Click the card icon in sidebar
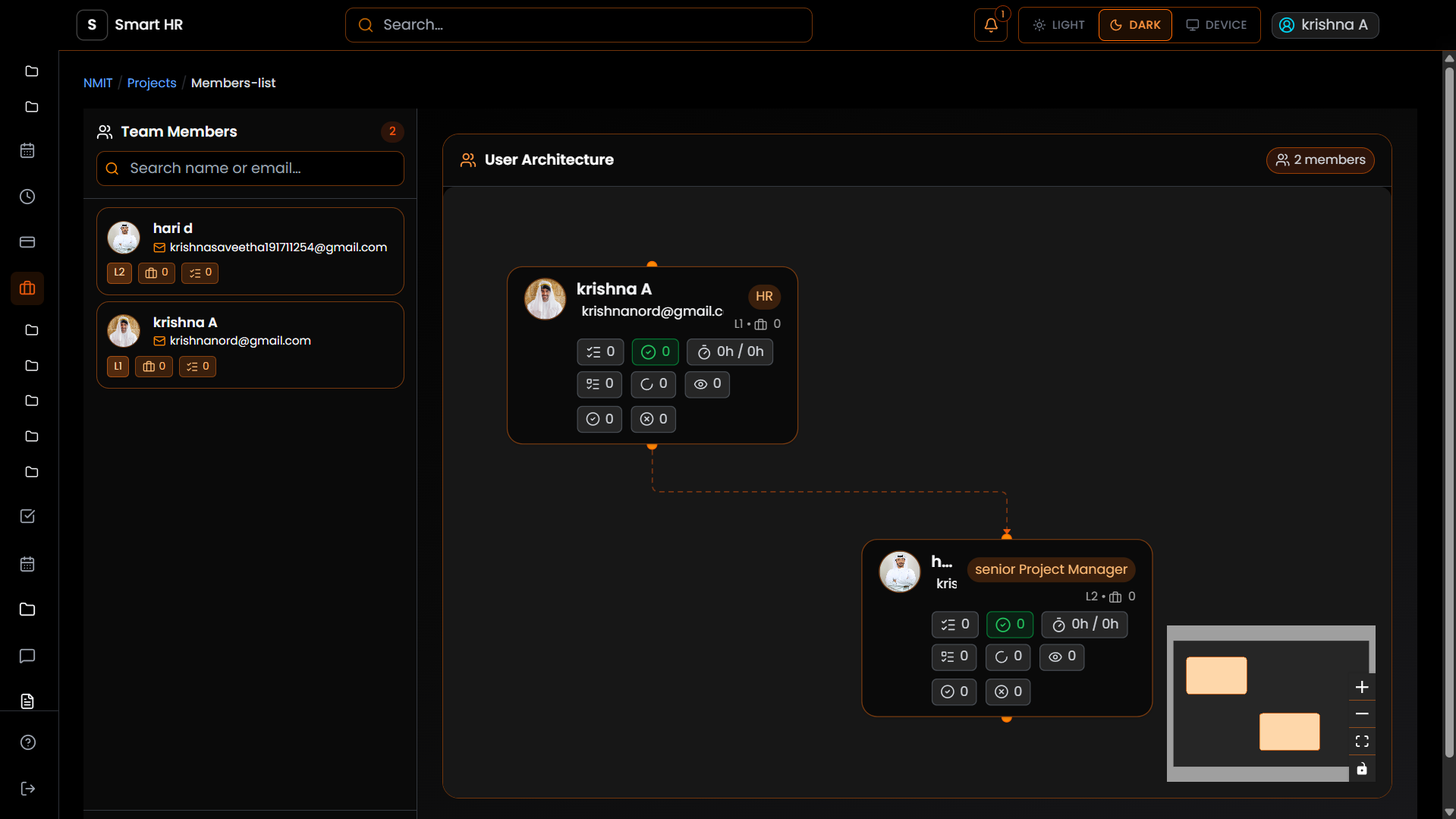The image size is (1456, 819). (x=27, y=242)
